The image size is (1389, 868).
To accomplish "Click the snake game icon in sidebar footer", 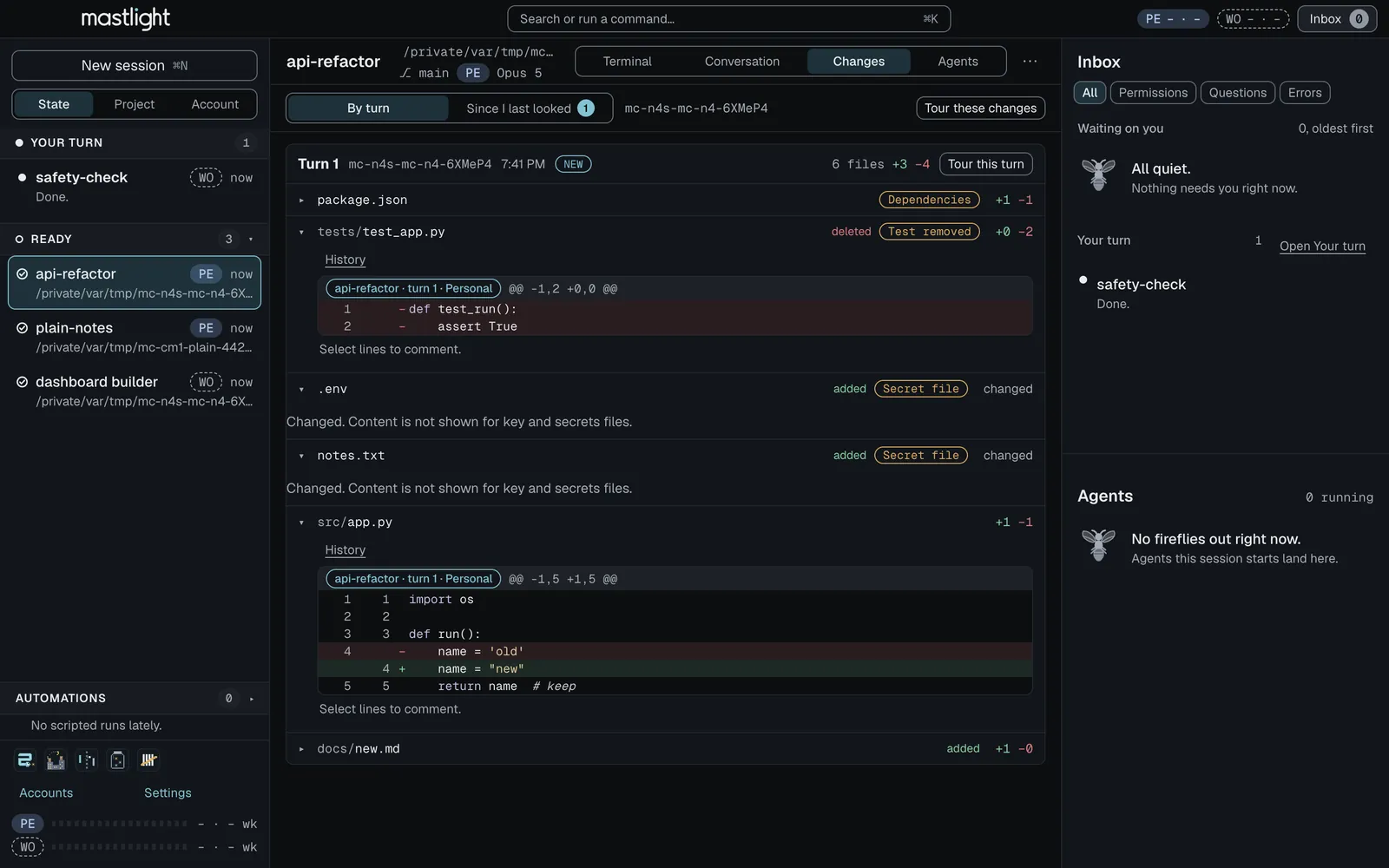I will pos(25,760).
